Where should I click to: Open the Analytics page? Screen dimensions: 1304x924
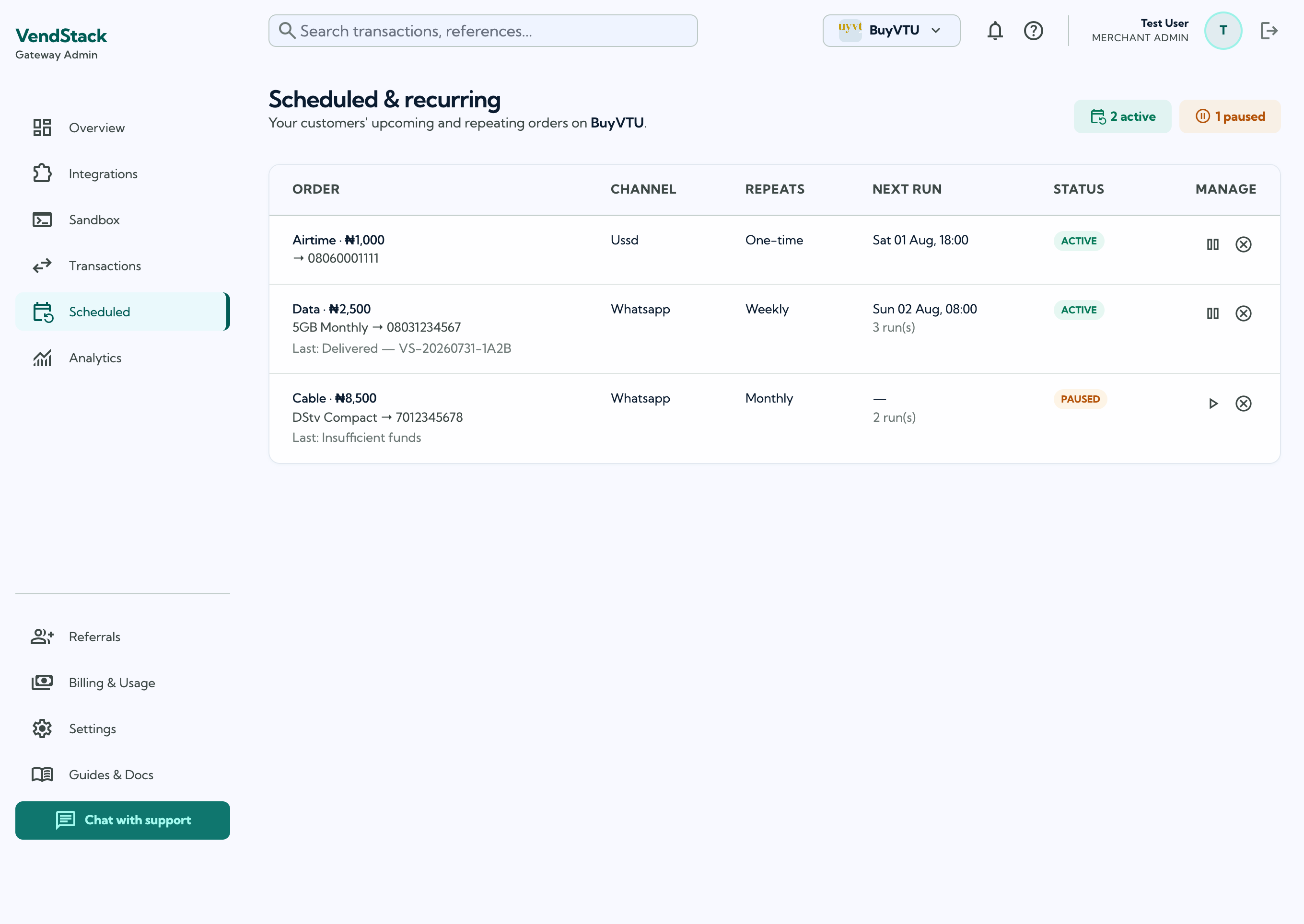click(122, 358)
